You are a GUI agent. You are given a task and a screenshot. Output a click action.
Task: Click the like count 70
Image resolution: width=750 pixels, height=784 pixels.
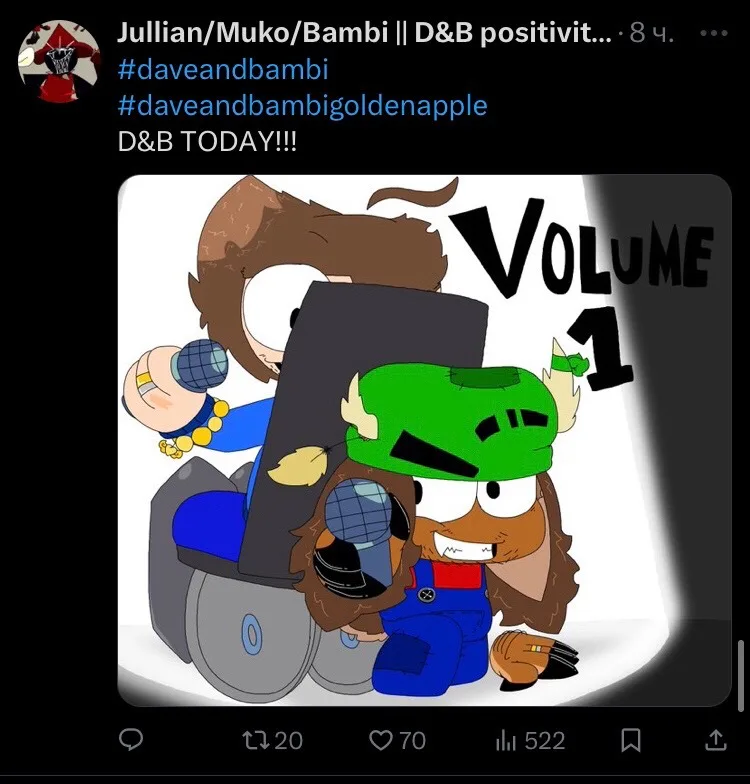(412, 741)
